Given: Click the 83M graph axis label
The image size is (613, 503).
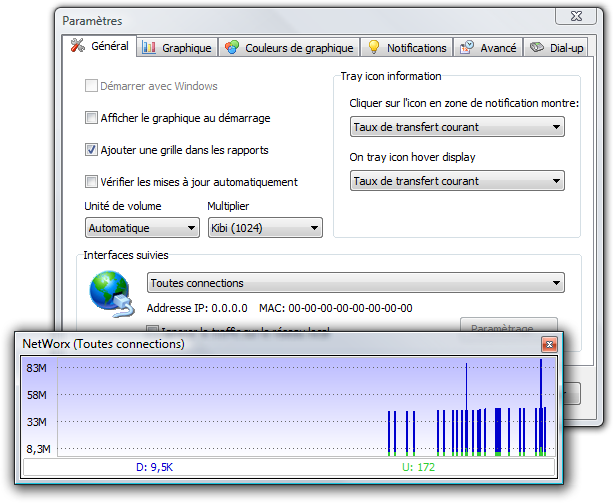Looking at the screenshot, I should pos(36,368).
